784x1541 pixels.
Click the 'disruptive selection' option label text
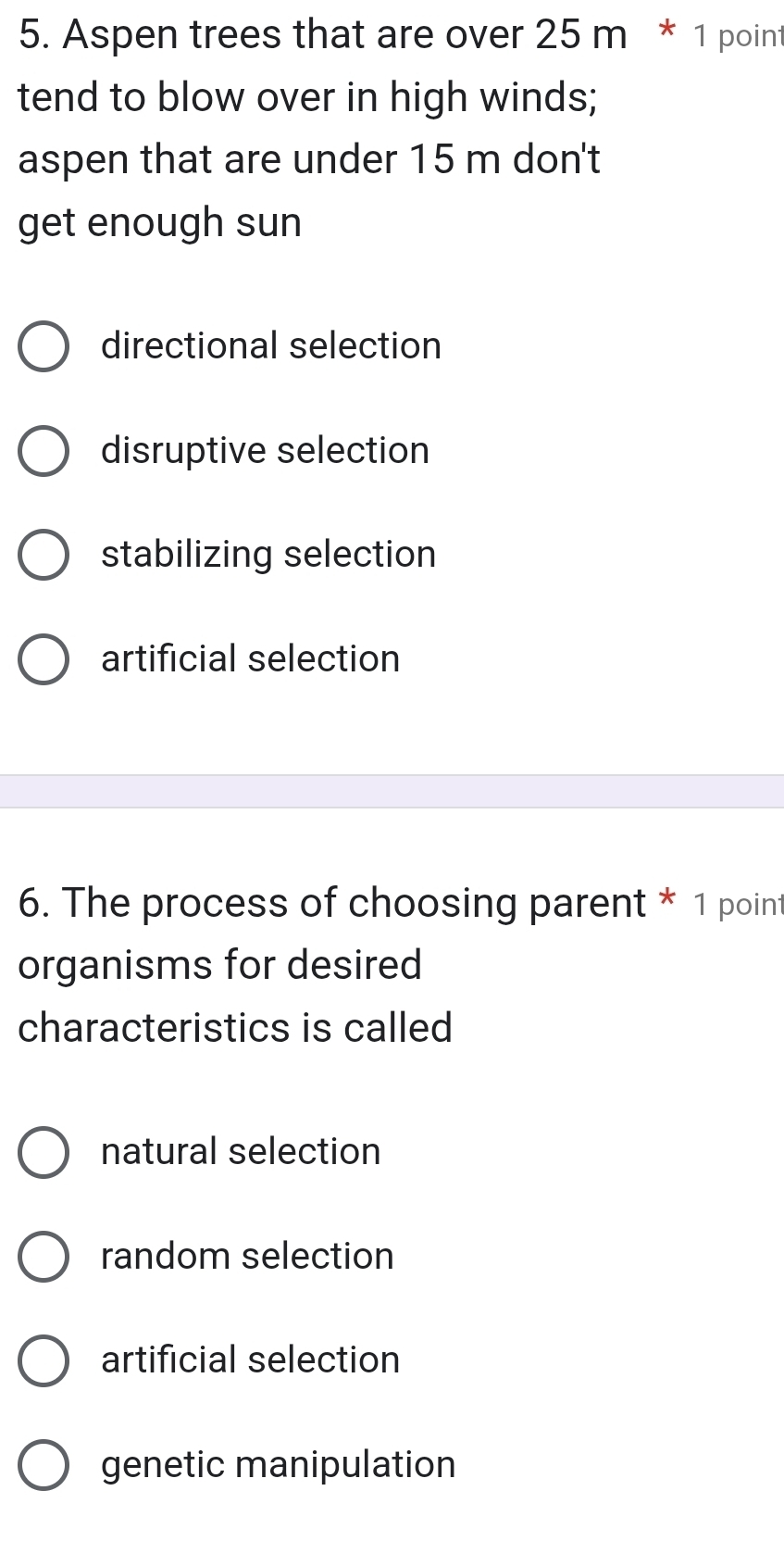click(x=266, y=450)
